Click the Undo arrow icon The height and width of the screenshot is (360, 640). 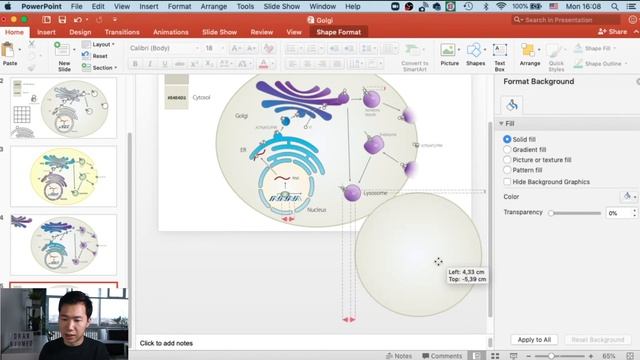(x=78, y=20)
